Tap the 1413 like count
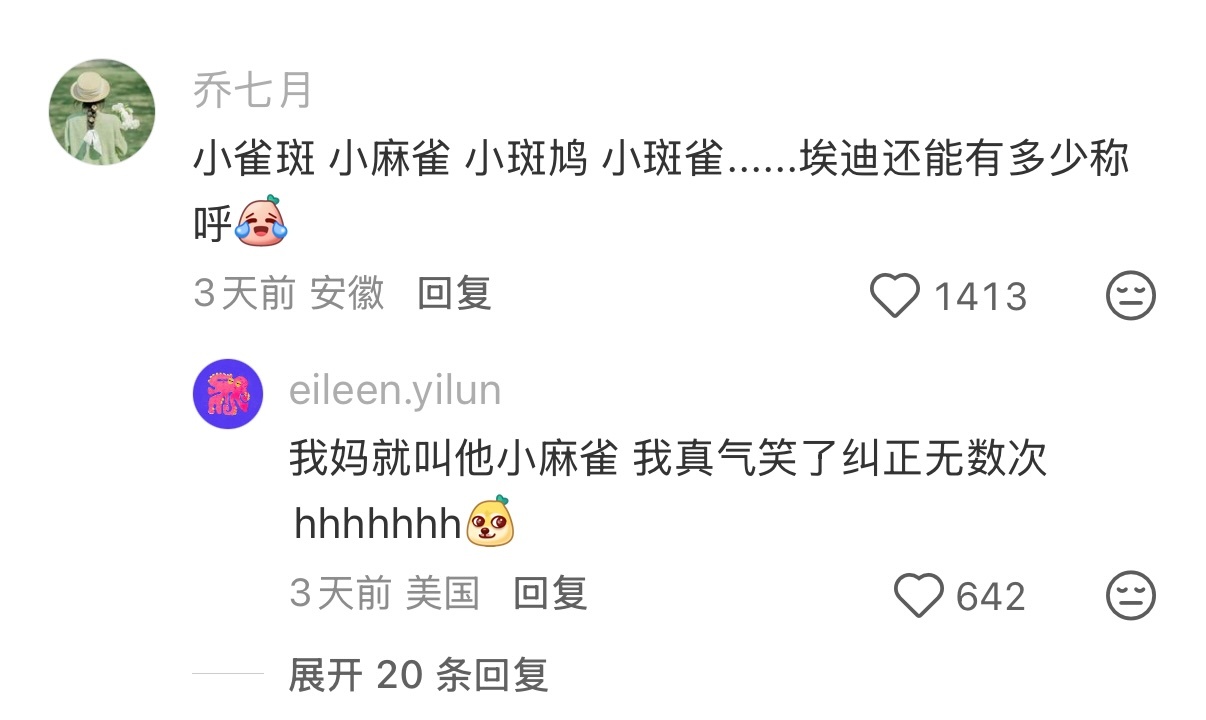The image size is (1206, 720). pos(980,297)
